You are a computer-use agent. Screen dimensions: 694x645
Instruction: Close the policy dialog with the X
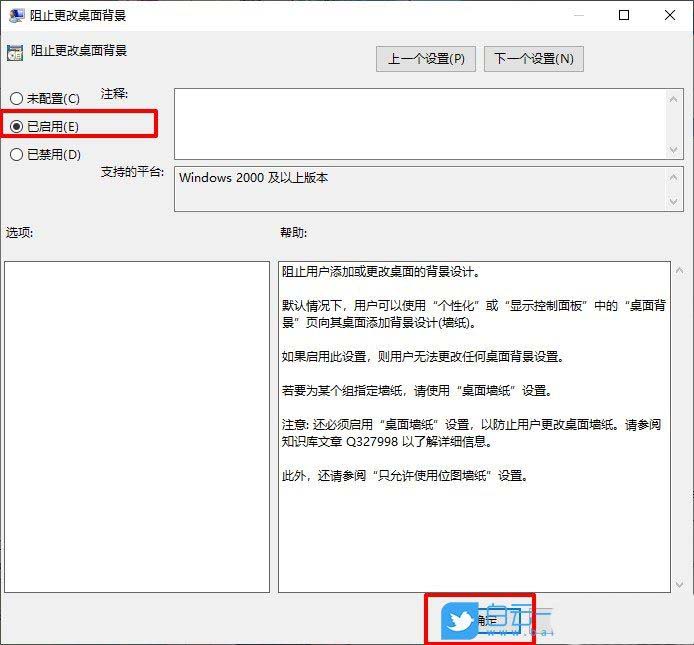(x=670, y=15)
